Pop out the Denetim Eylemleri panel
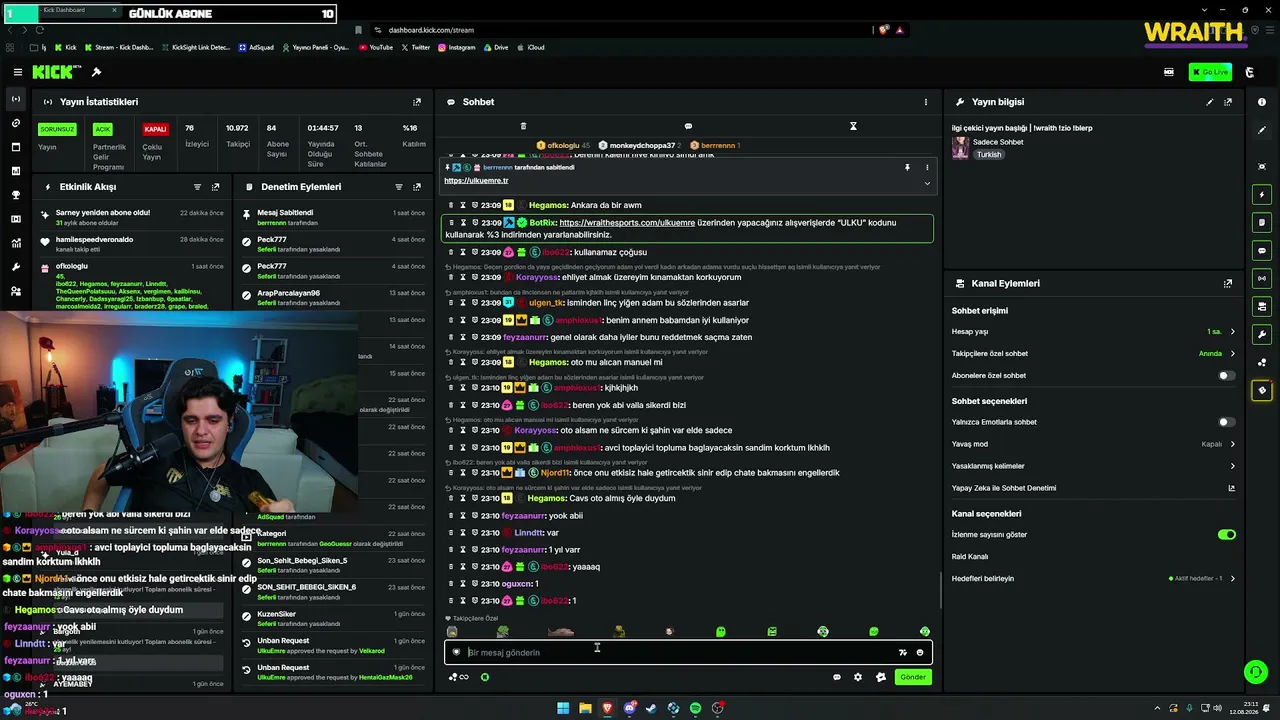Viewport: 1280px width, 720px height. click(x=417, y=187)
